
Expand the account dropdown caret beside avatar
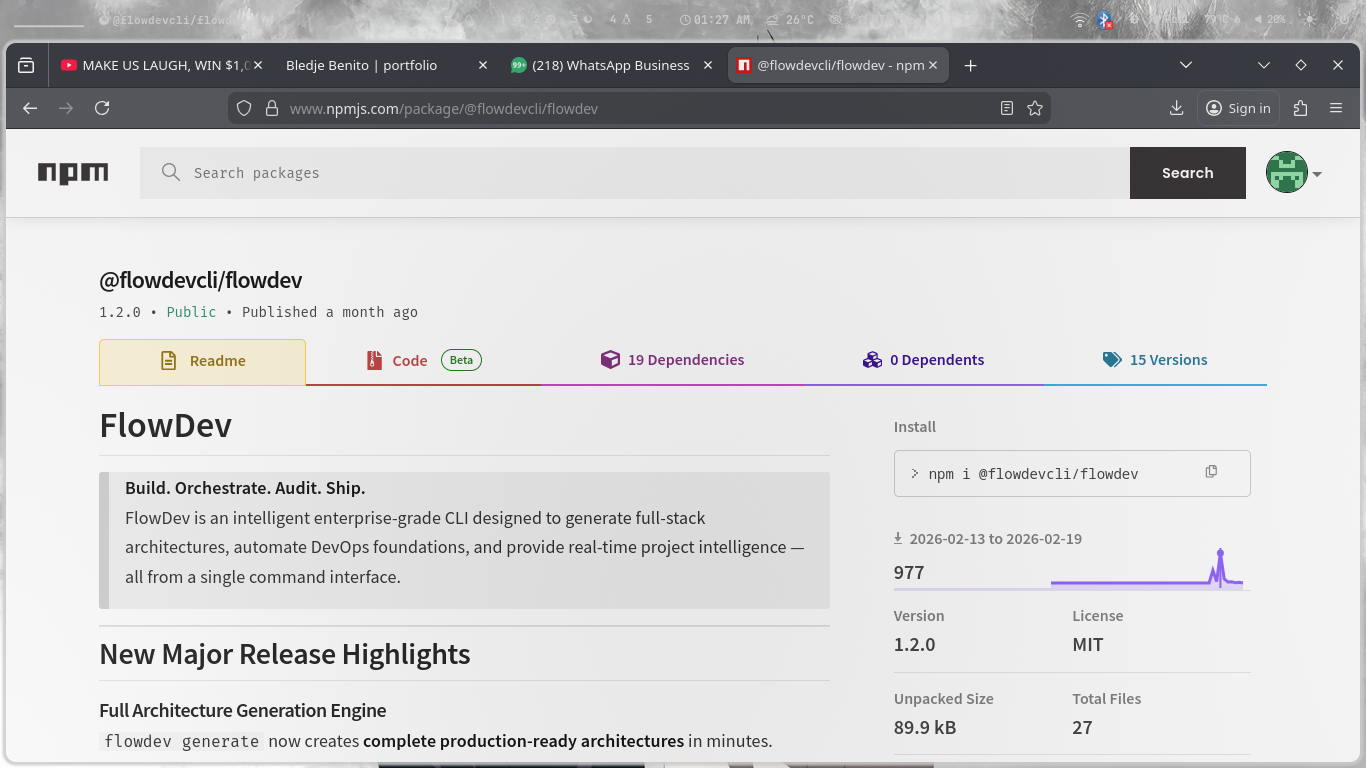[1317, 174]
